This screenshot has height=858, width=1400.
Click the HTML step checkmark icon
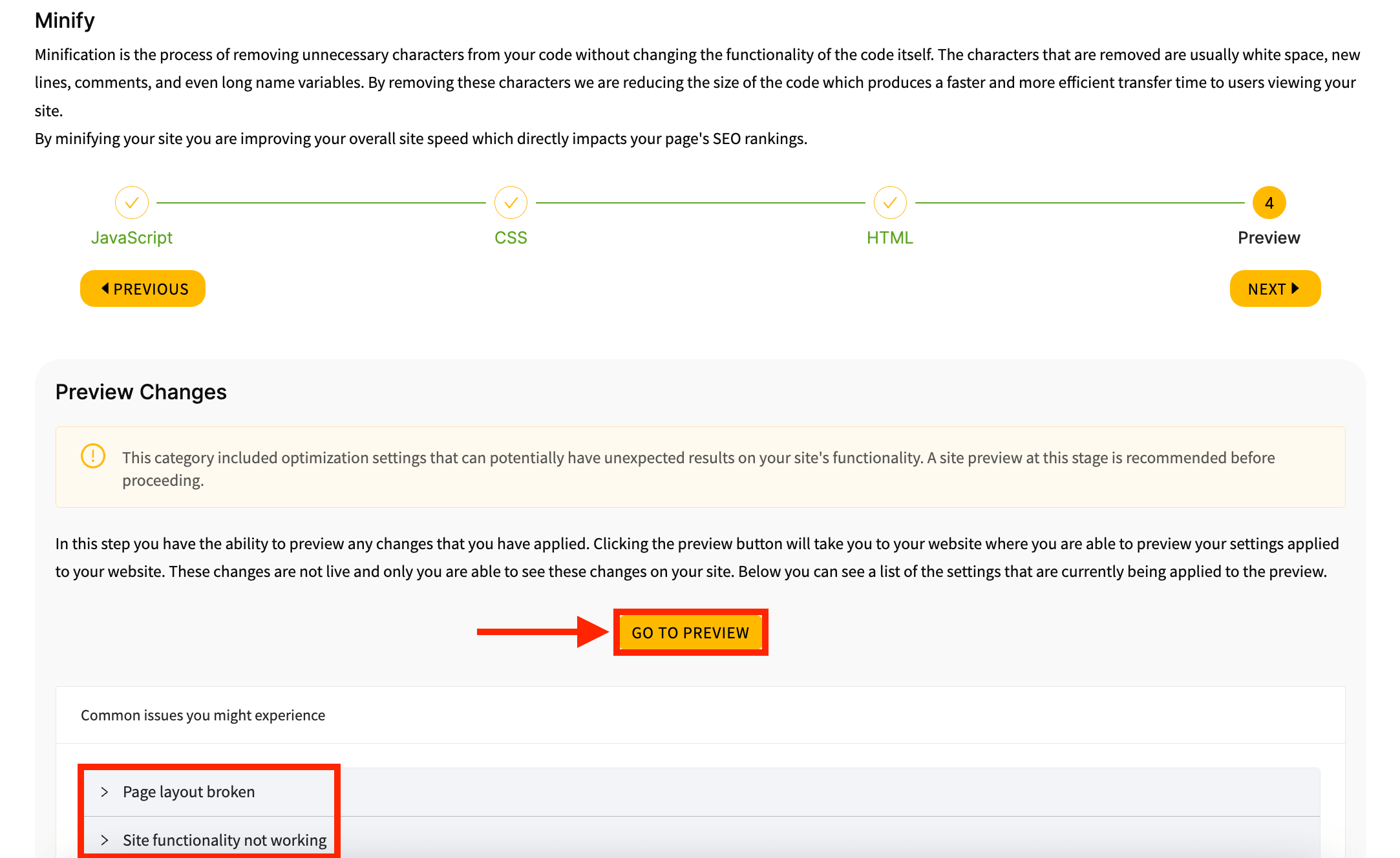click(x=890, y=203)
